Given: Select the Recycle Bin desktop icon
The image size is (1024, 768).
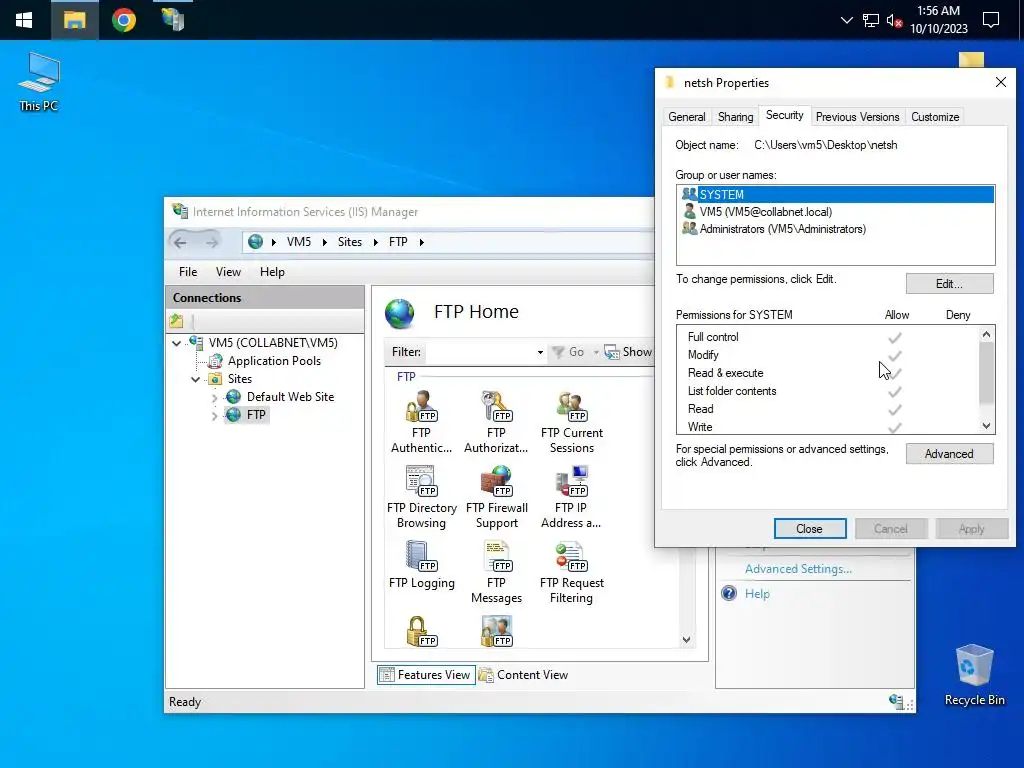Looking at the screenshot, I should click(x=974, y=675).
